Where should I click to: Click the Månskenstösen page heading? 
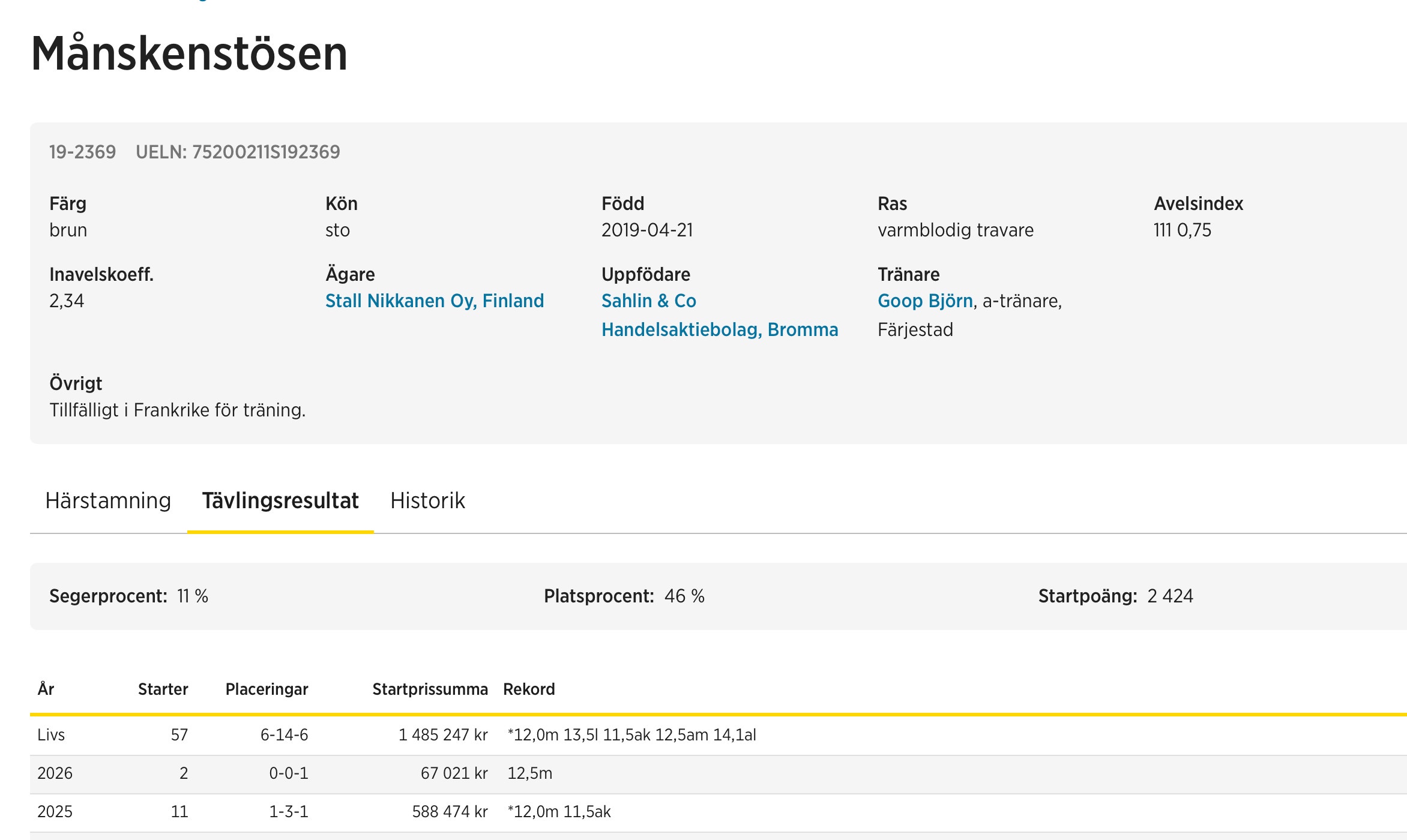(x=189, y=53)
